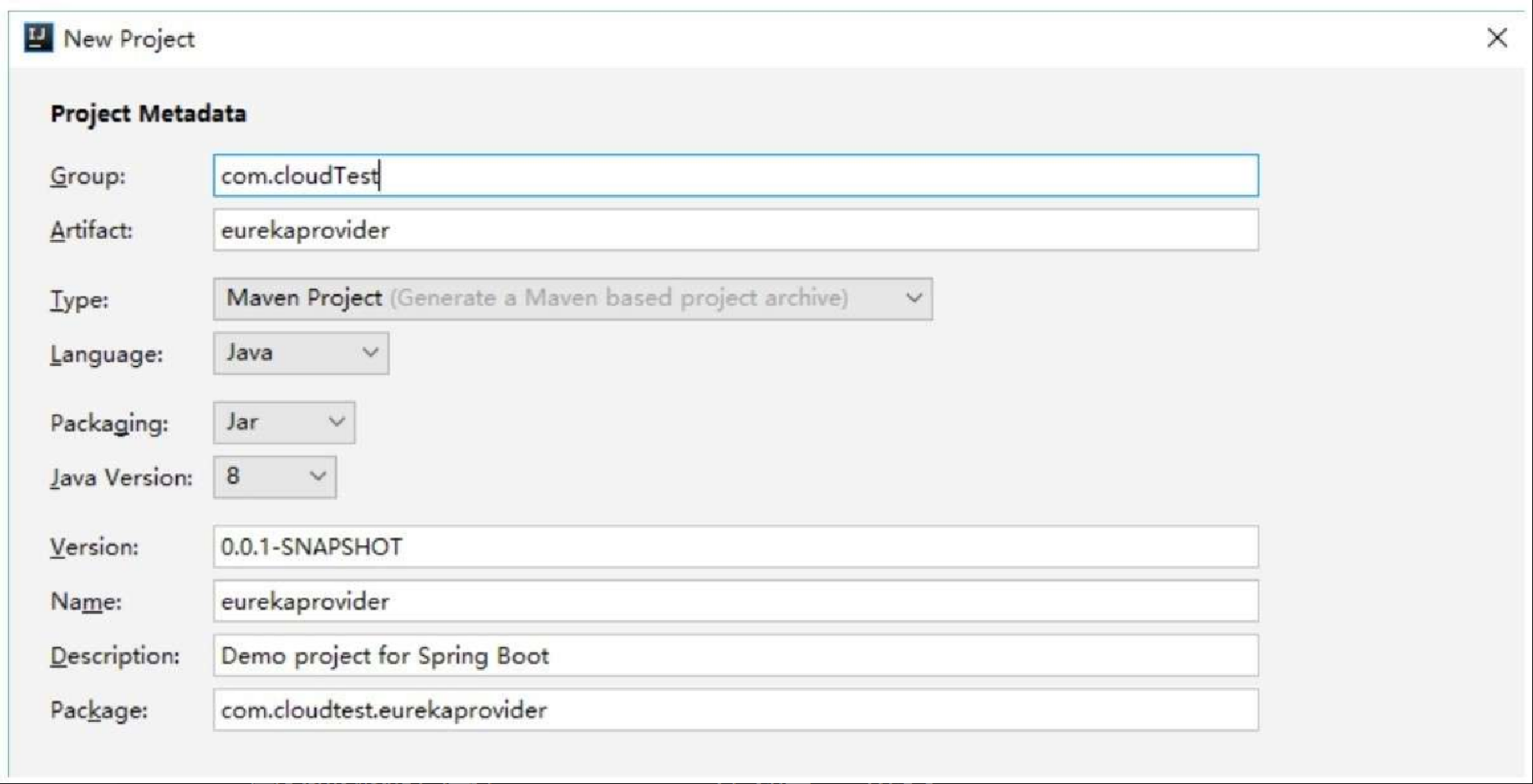Click the Version label
The width and height of the screenshot is (1533, 784).
coord(95,547)
